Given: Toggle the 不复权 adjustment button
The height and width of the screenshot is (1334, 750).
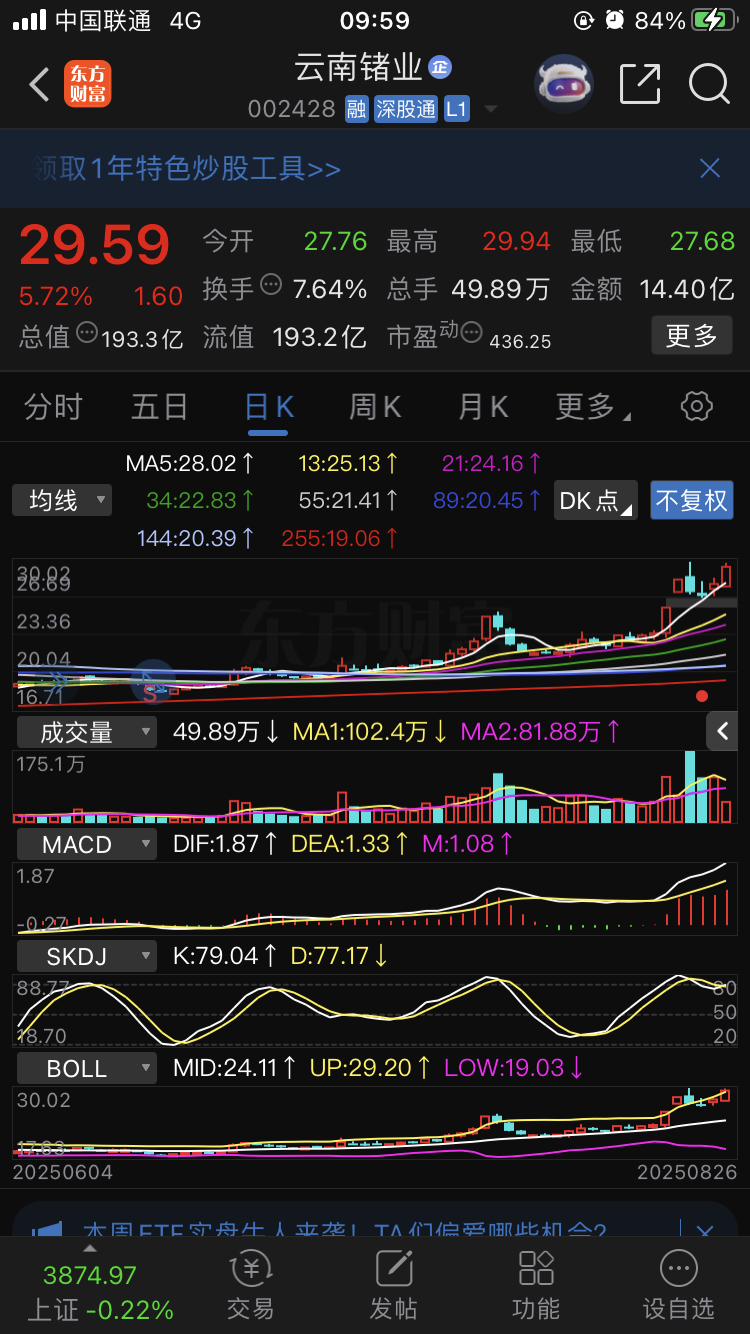Looking at the screenshot, I should [x=692, y=500].
